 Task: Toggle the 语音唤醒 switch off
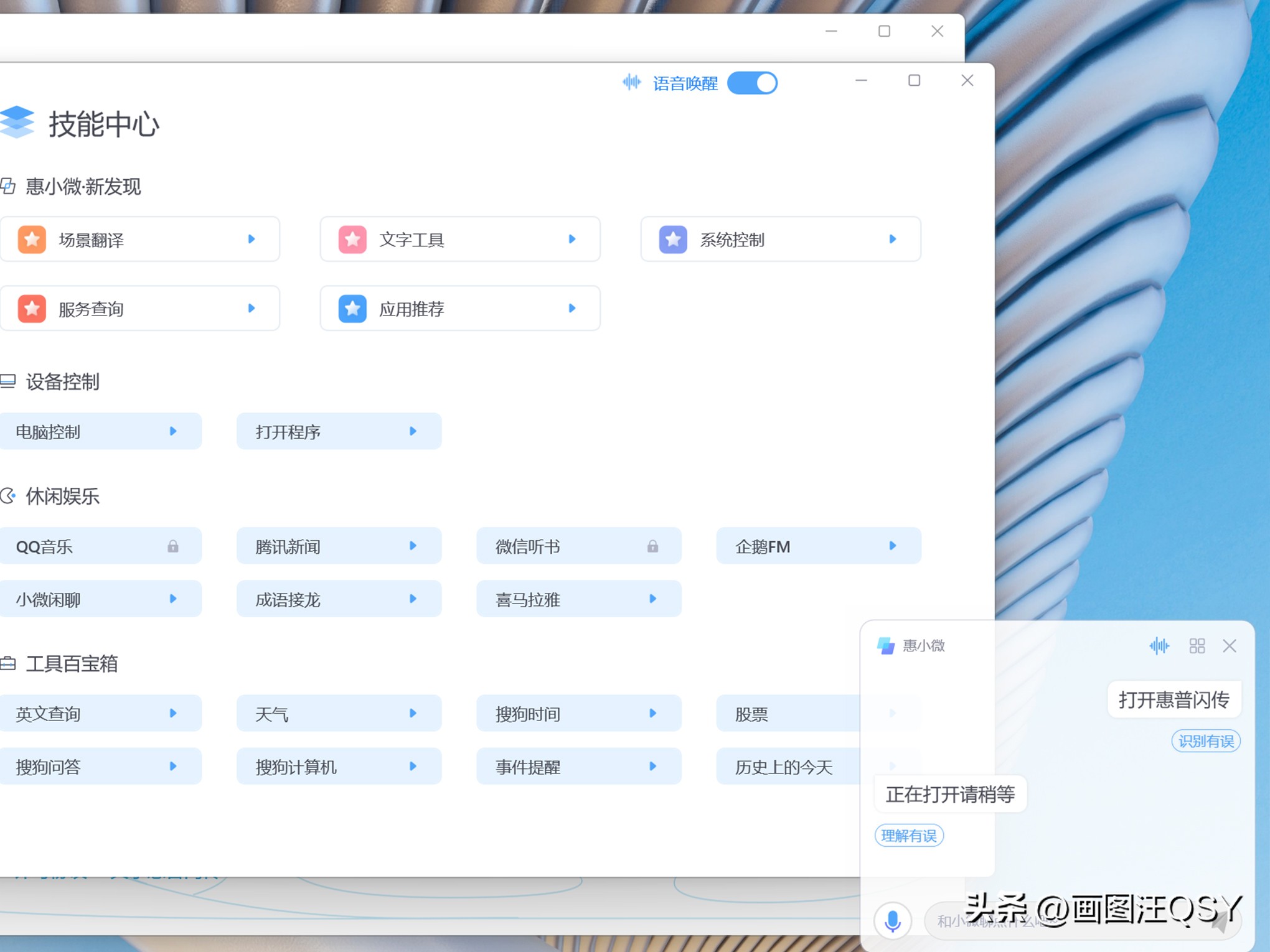(x=753, y=83)
